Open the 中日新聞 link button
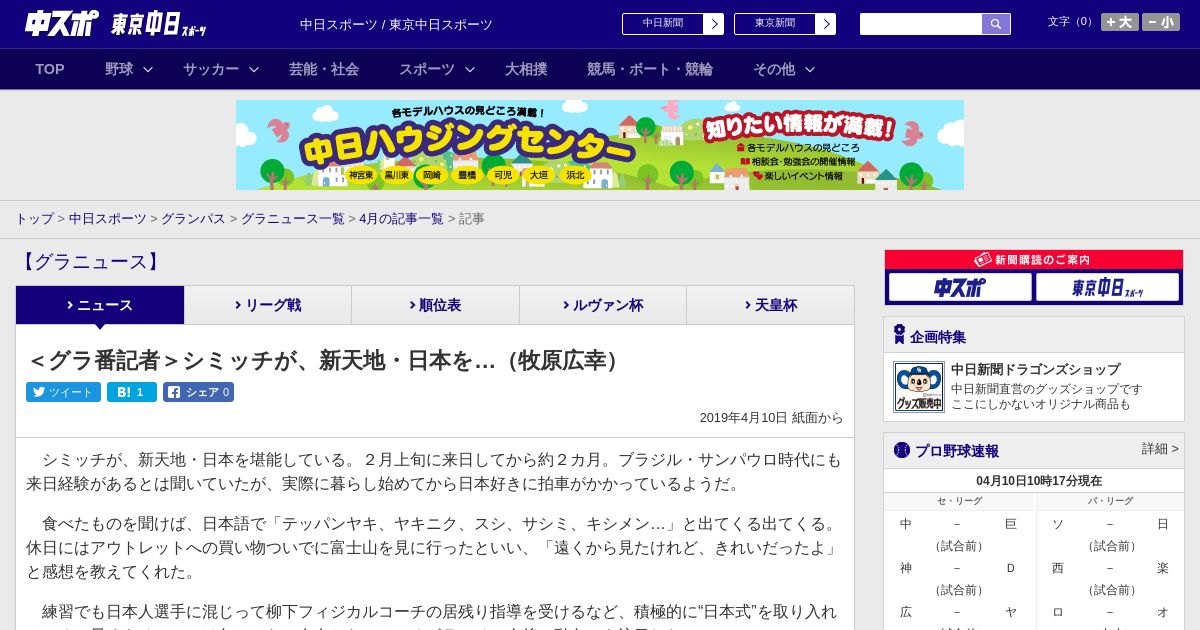 (662, 24)
